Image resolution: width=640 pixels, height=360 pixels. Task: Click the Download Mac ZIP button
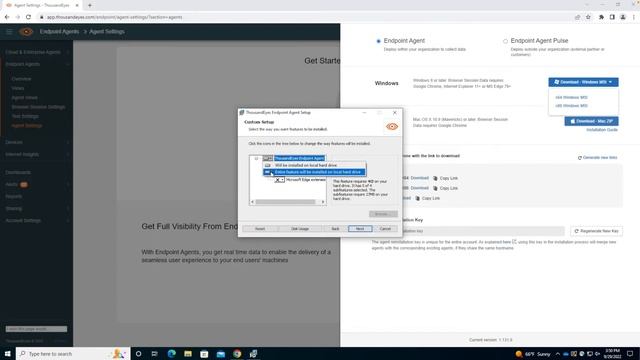[x=591, y=121]
